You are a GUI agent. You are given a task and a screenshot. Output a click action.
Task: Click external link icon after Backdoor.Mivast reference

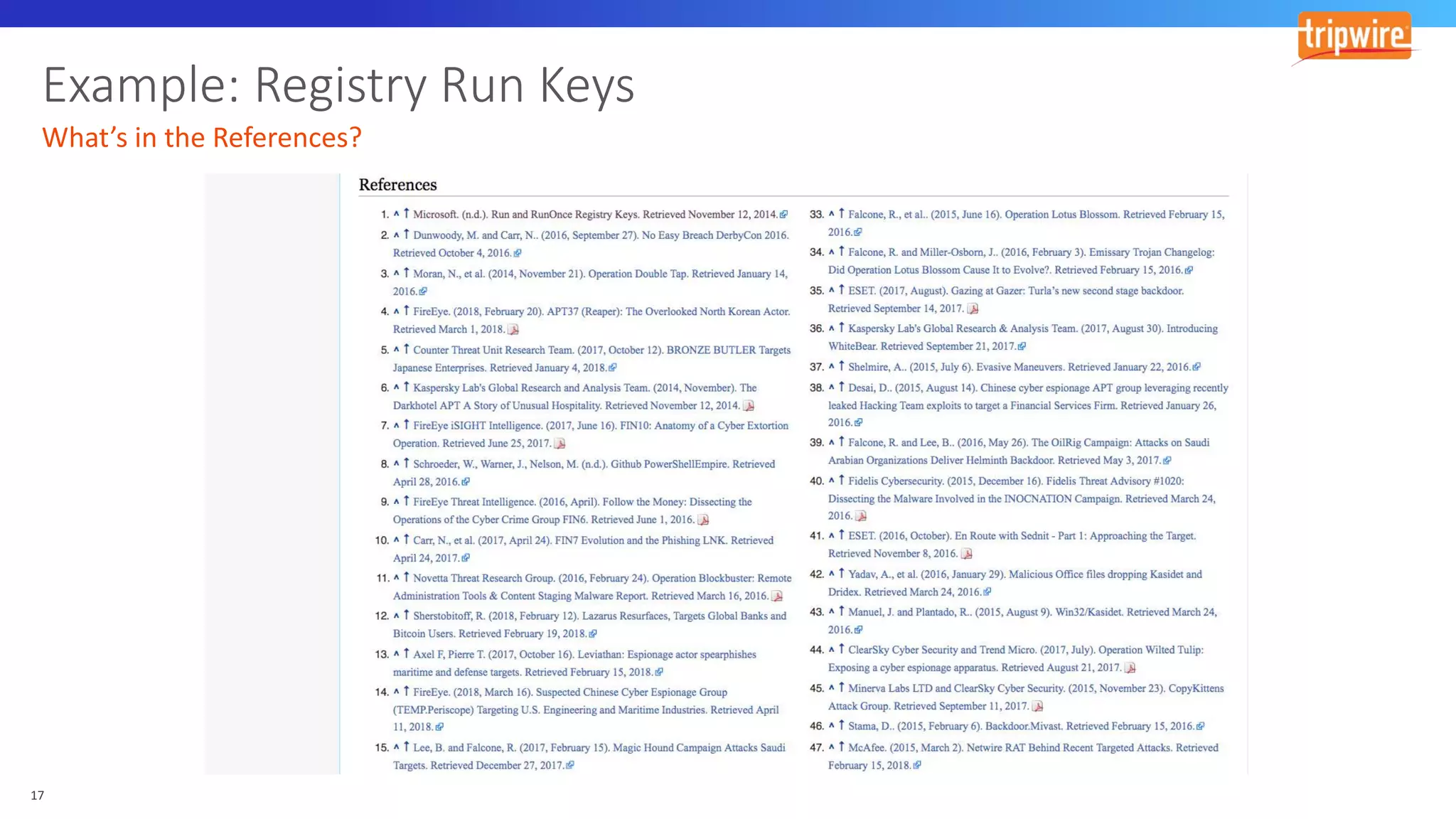tap(1201, 727)
